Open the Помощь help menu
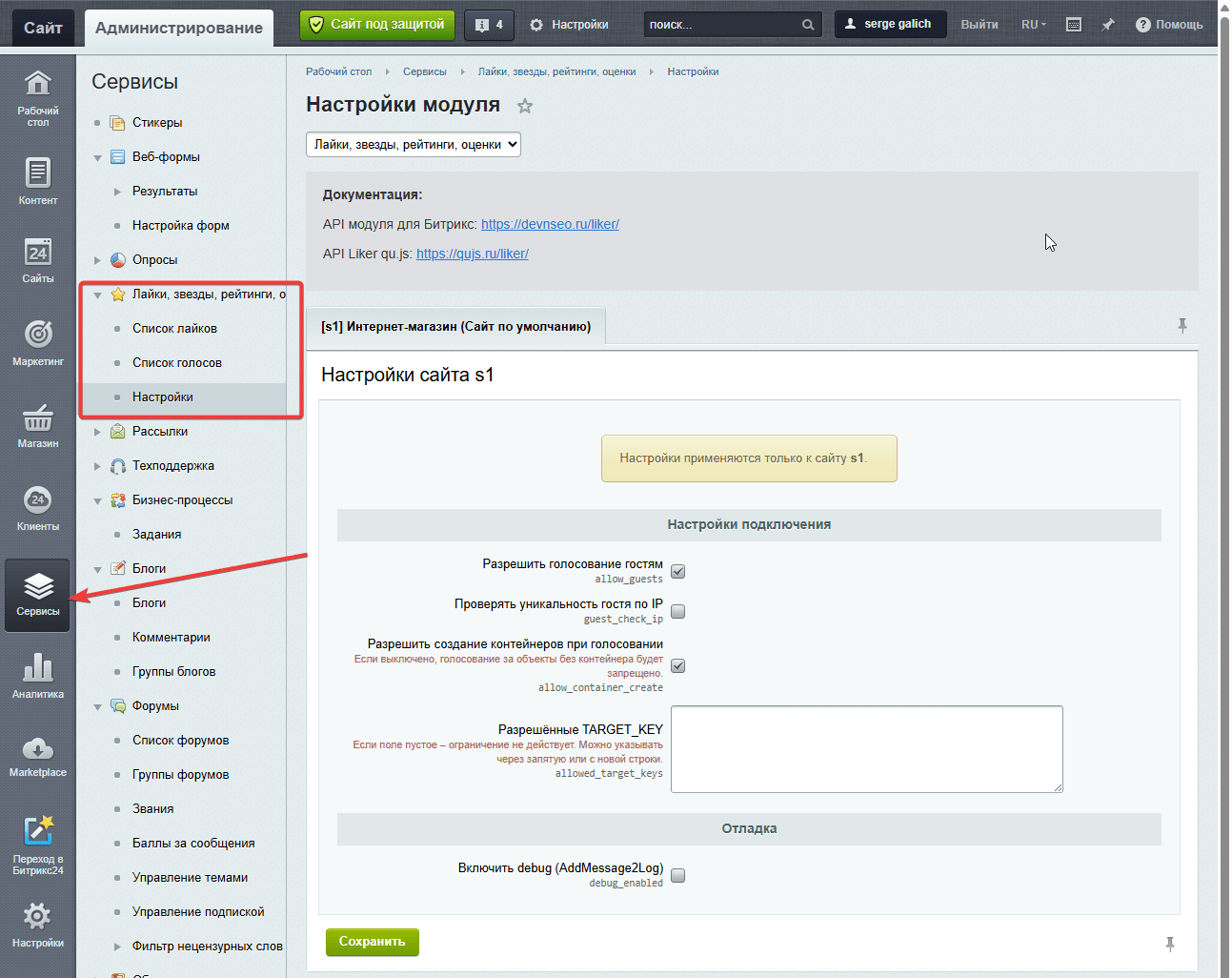 coord(1169,25)
